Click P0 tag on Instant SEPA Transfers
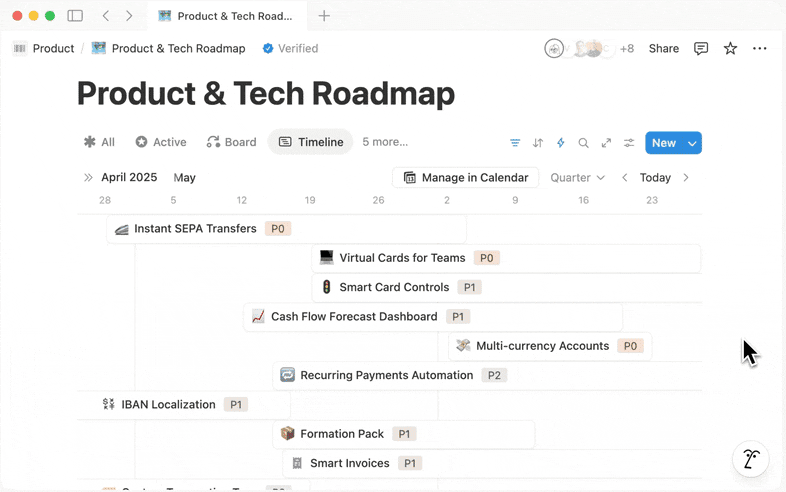The height and width of the screenshot is (492, 786). 278,229
